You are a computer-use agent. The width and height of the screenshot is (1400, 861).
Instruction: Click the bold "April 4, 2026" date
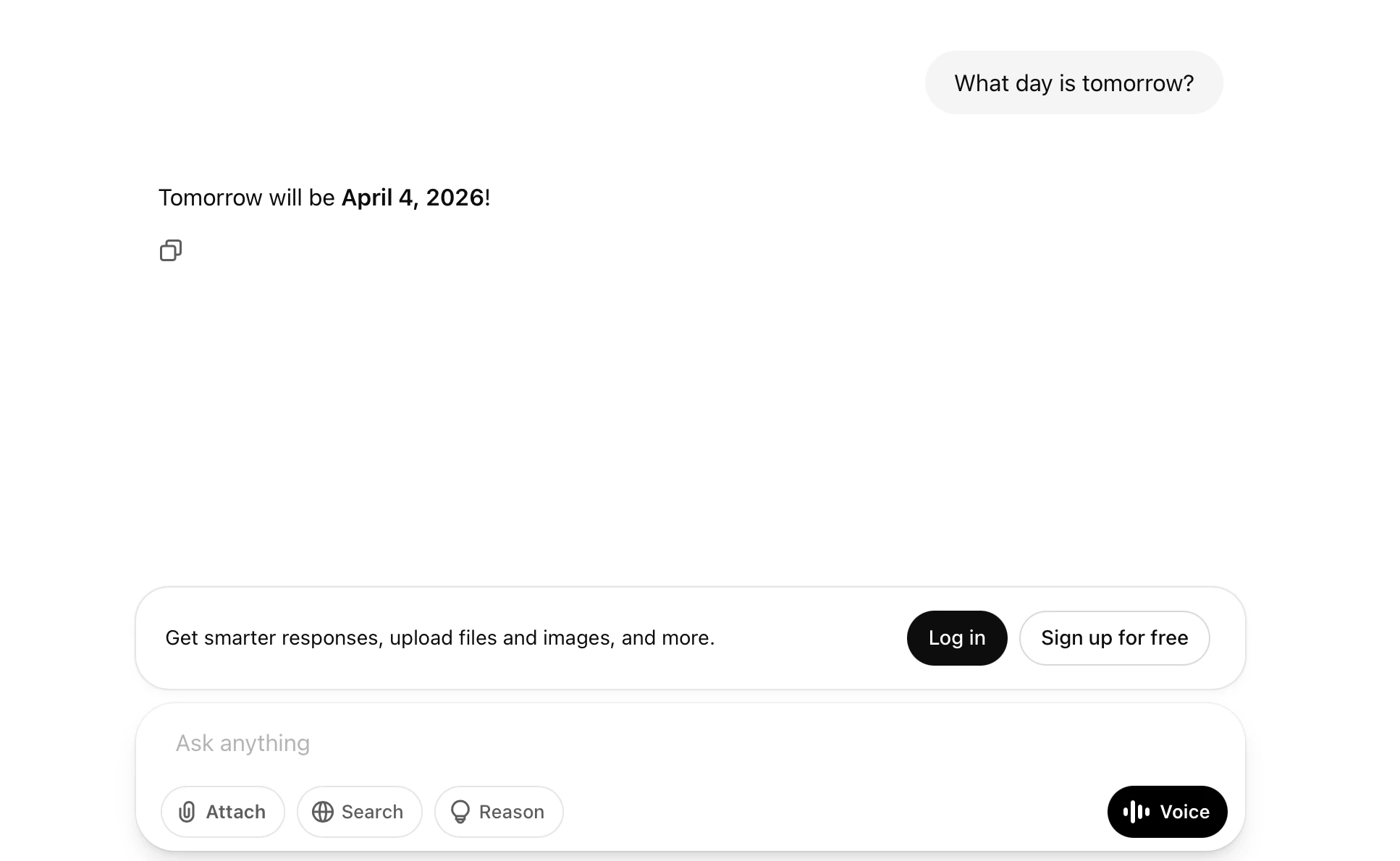coord(413,198)
